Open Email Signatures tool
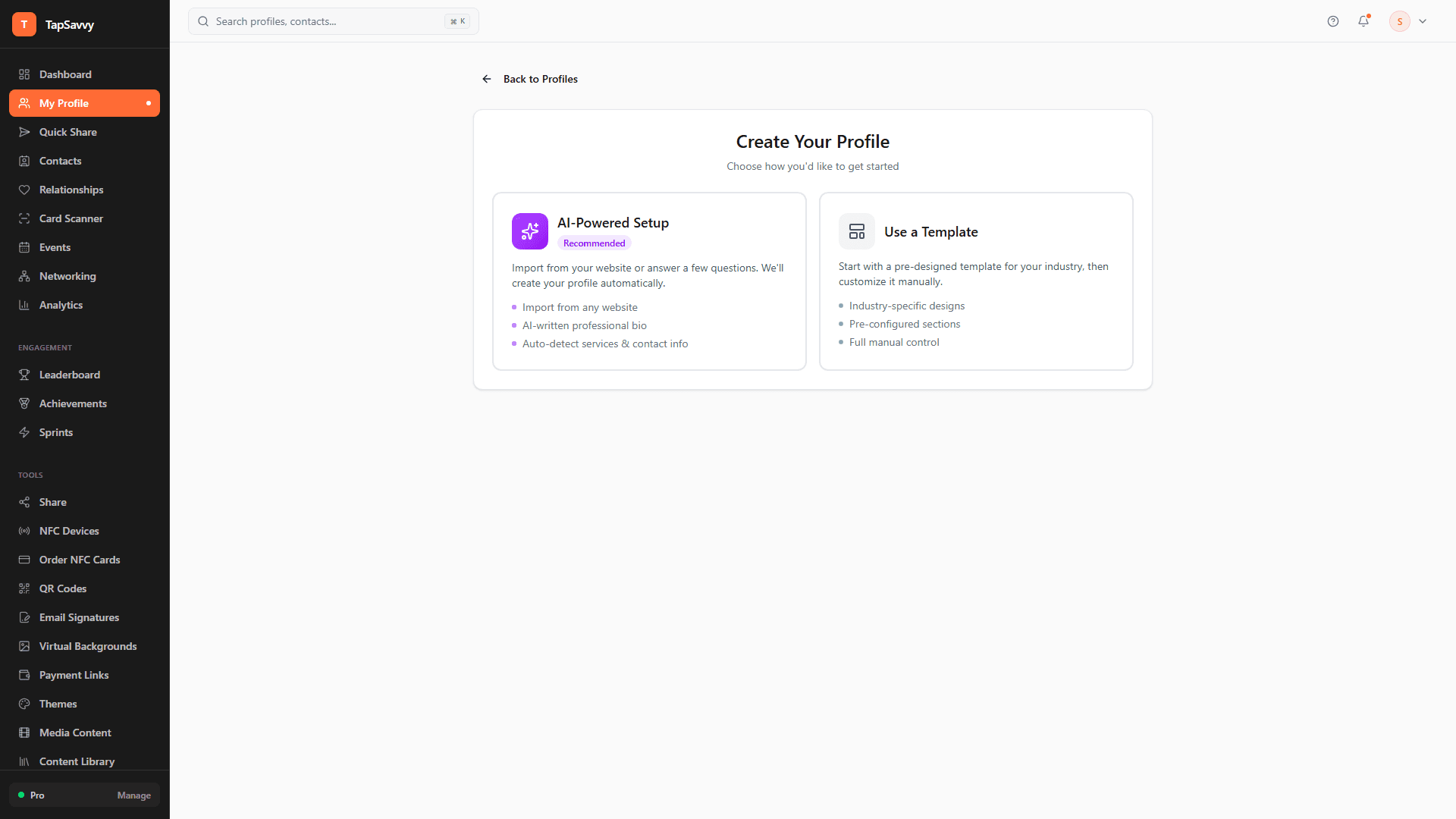 pos(79,617)
